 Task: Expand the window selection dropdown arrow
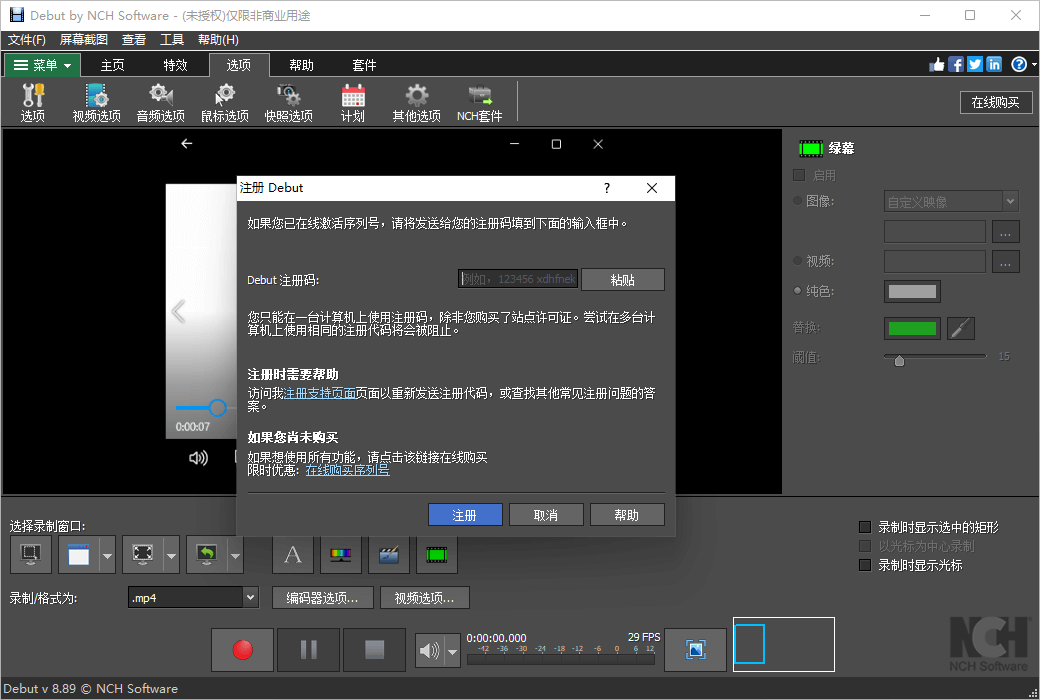coord(107,554)
